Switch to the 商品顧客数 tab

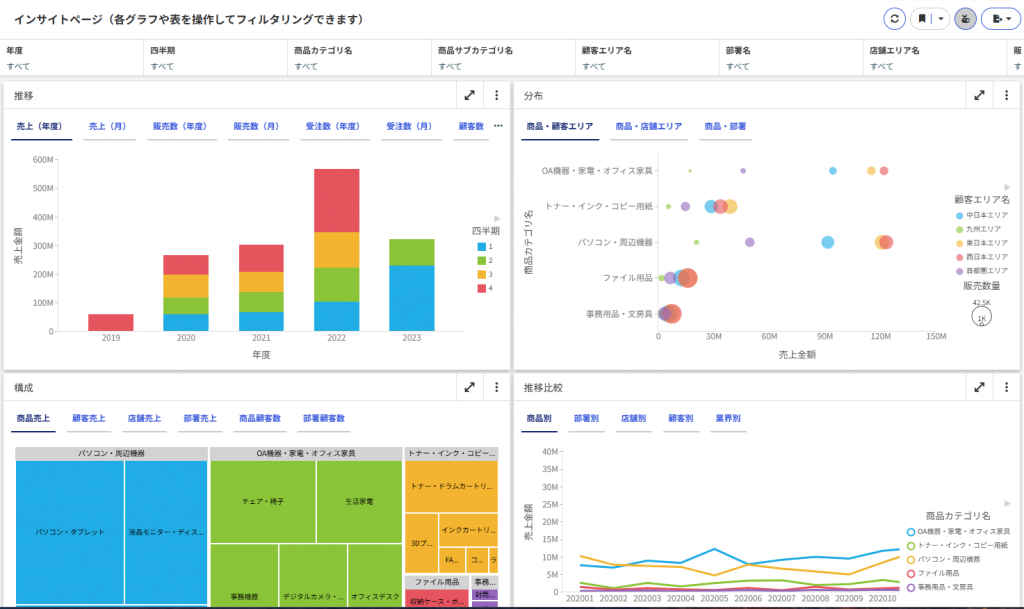(260, 418)
